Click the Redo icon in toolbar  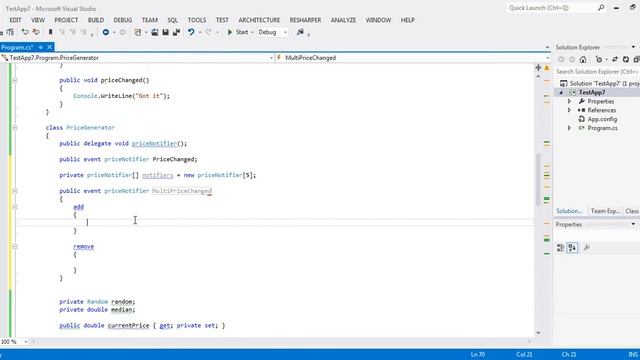(209, 32)
